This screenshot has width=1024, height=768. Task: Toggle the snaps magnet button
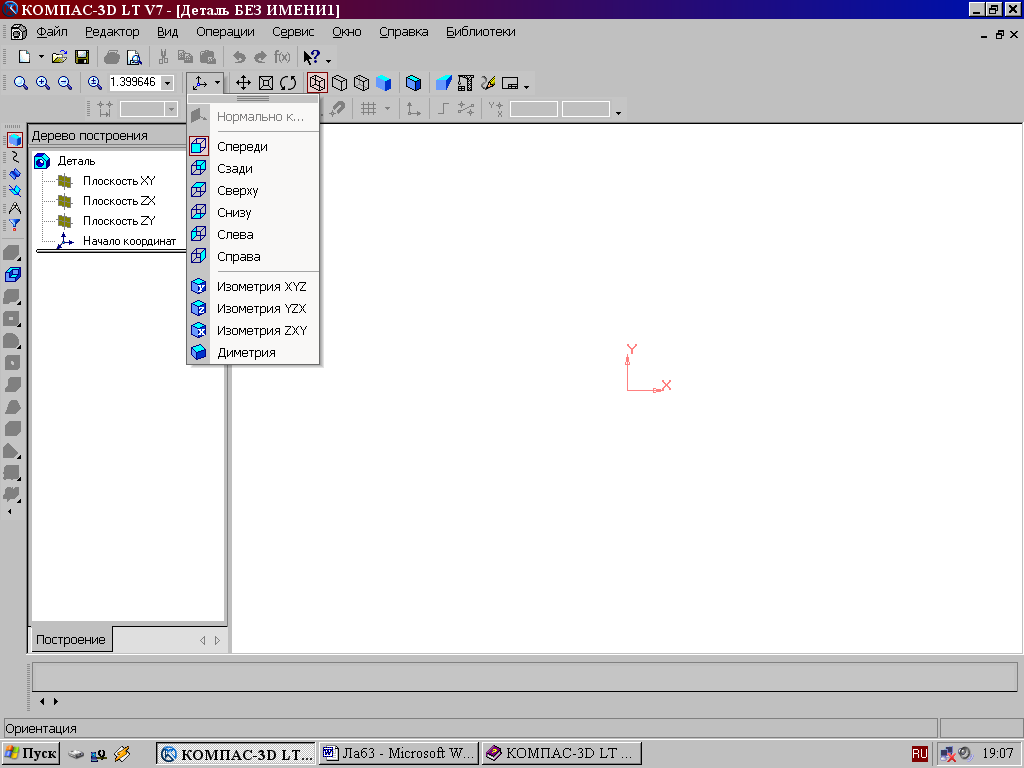pos(338,109)
